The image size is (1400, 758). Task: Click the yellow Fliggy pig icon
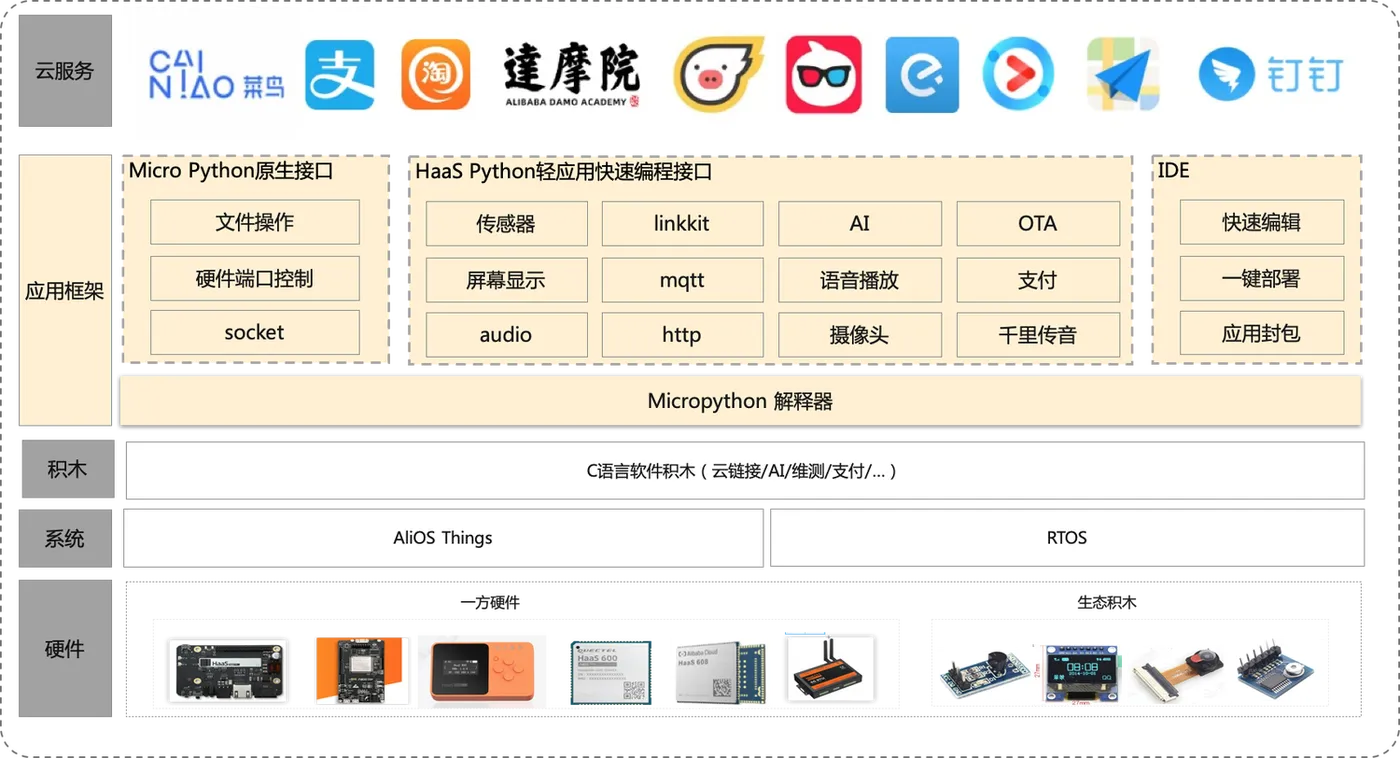point(718,74)
